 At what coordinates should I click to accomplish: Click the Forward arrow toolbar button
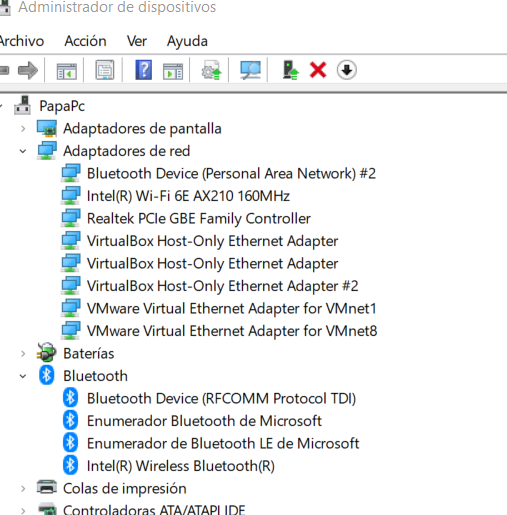28,70
